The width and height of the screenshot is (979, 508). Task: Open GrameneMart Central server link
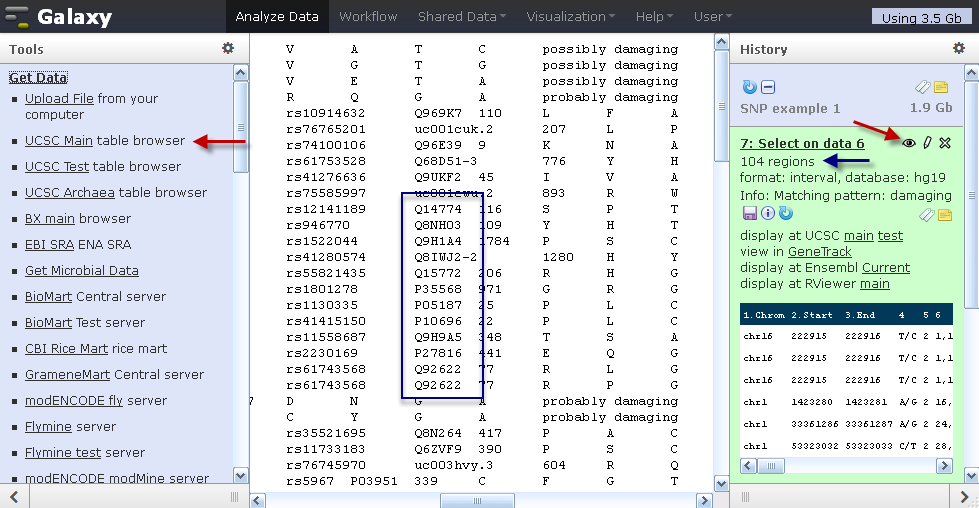67,374
